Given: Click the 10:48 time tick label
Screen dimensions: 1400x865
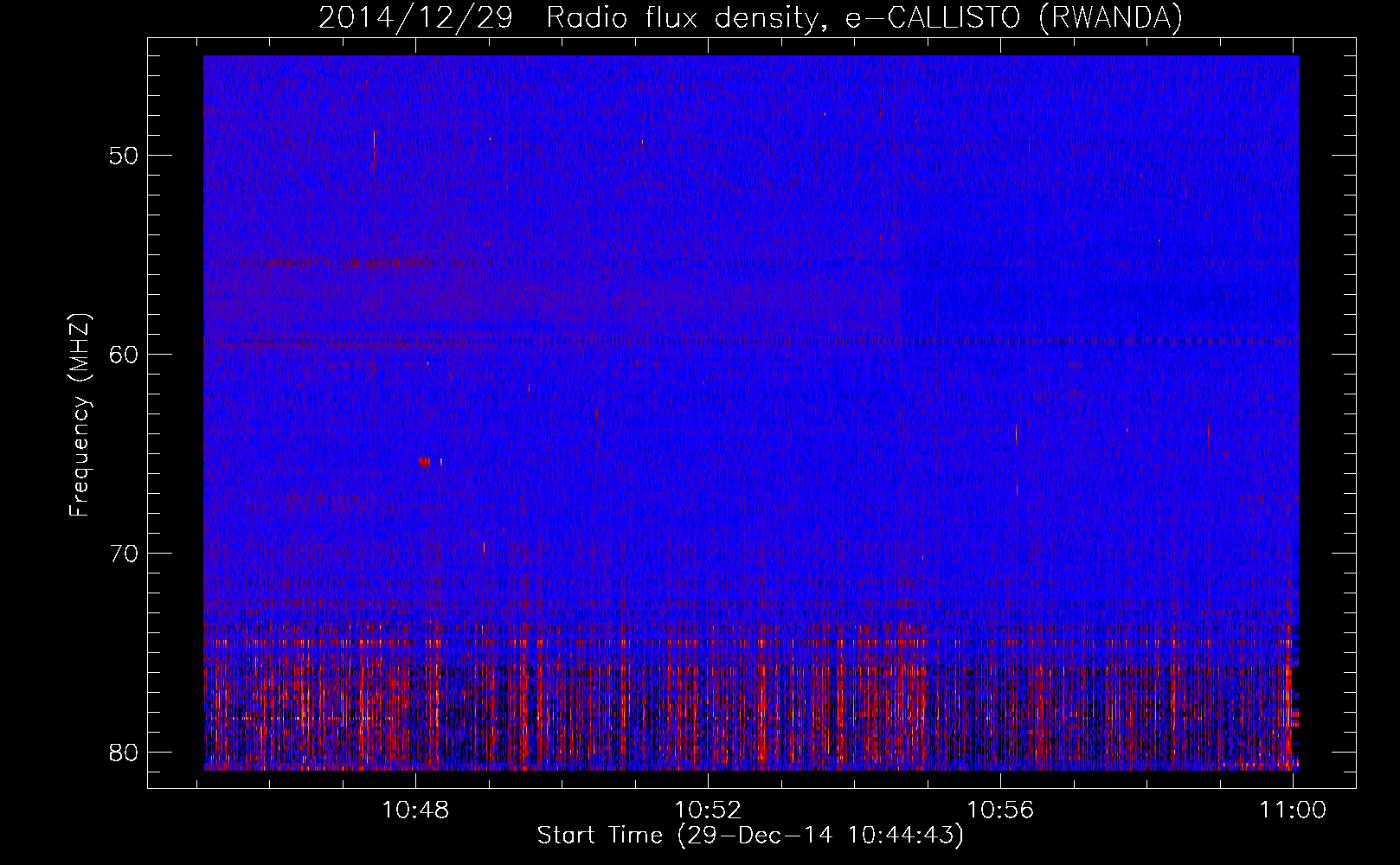Looking at the screenshot, I should coord(415,811).
